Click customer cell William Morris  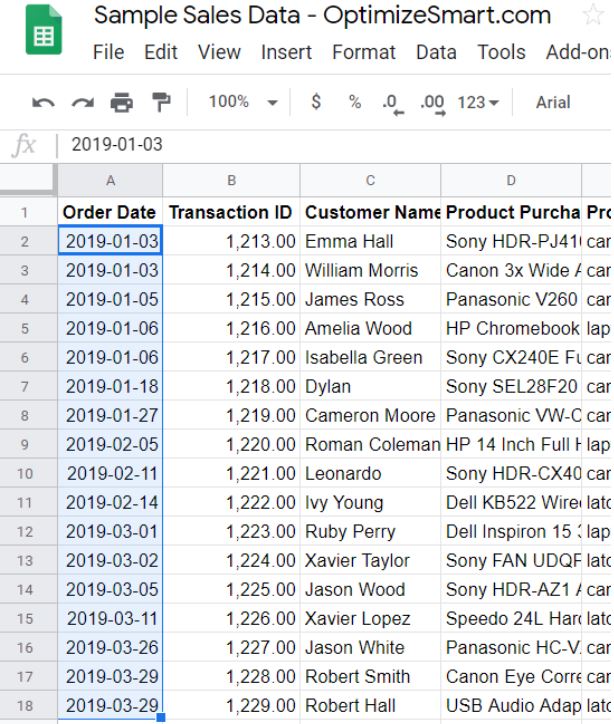click(x=370, y=270)
